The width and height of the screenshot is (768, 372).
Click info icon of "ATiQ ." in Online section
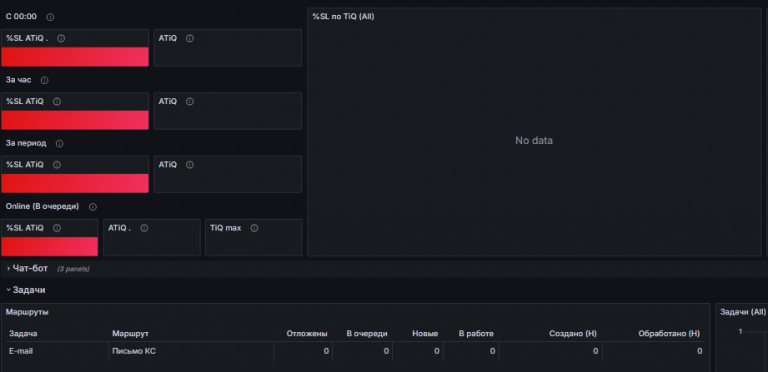tap(144, 228)
